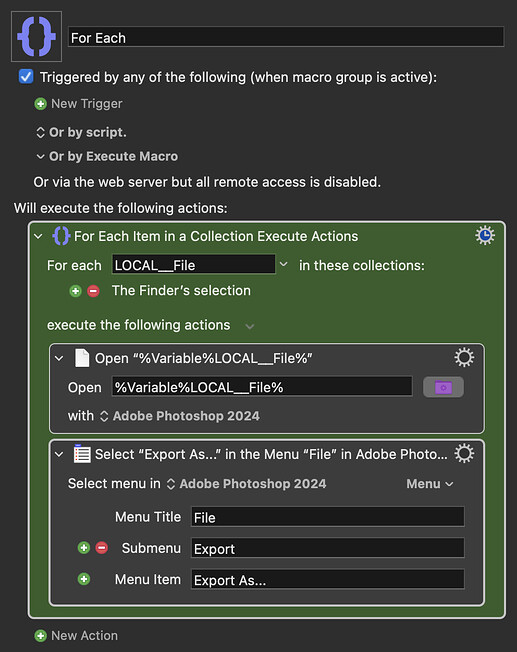Add a menu level beside Menu Item
Image resolution: width=517 pixels, height=652 pixels.
[84, 579]
